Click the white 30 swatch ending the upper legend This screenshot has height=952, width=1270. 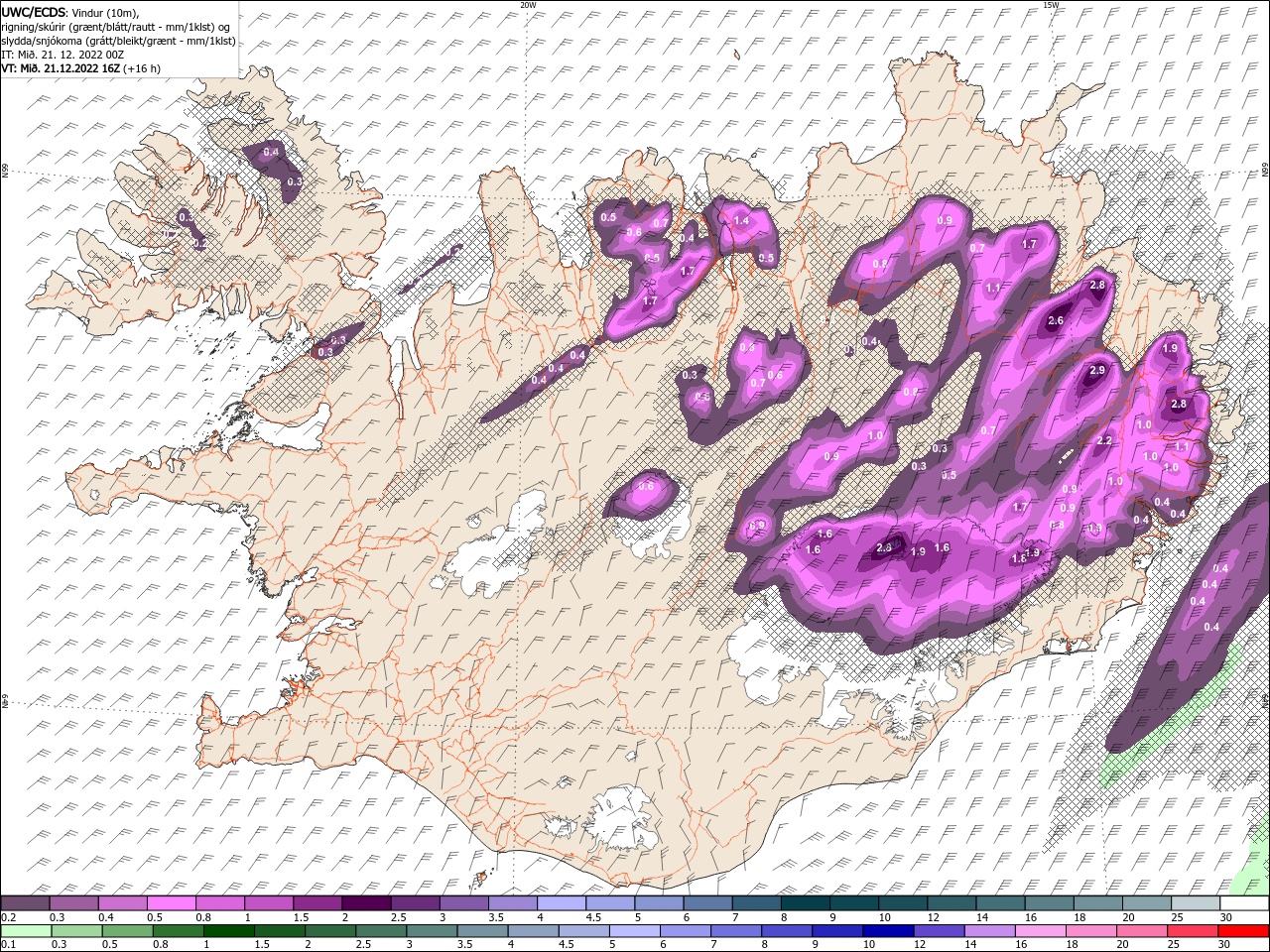pos(1244,903)
